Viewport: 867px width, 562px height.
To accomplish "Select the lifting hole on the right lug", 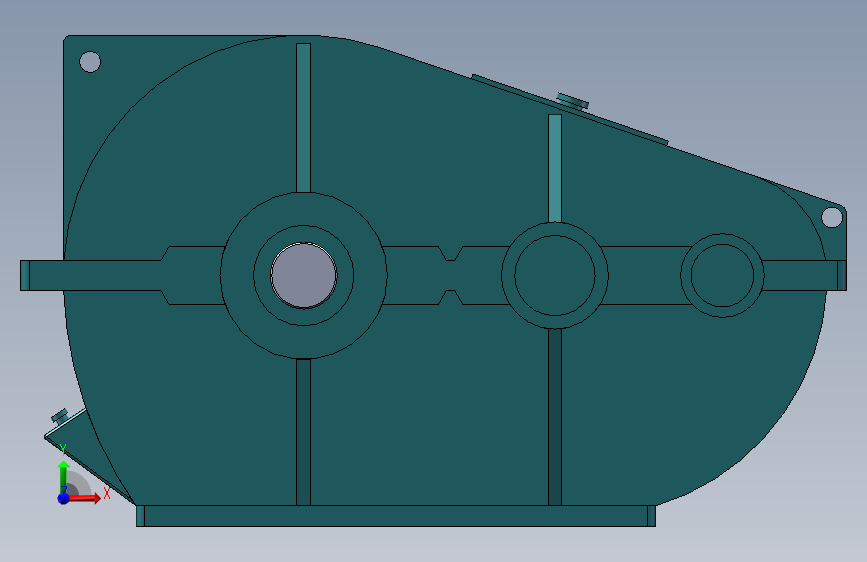I will [x=832, y=217].
